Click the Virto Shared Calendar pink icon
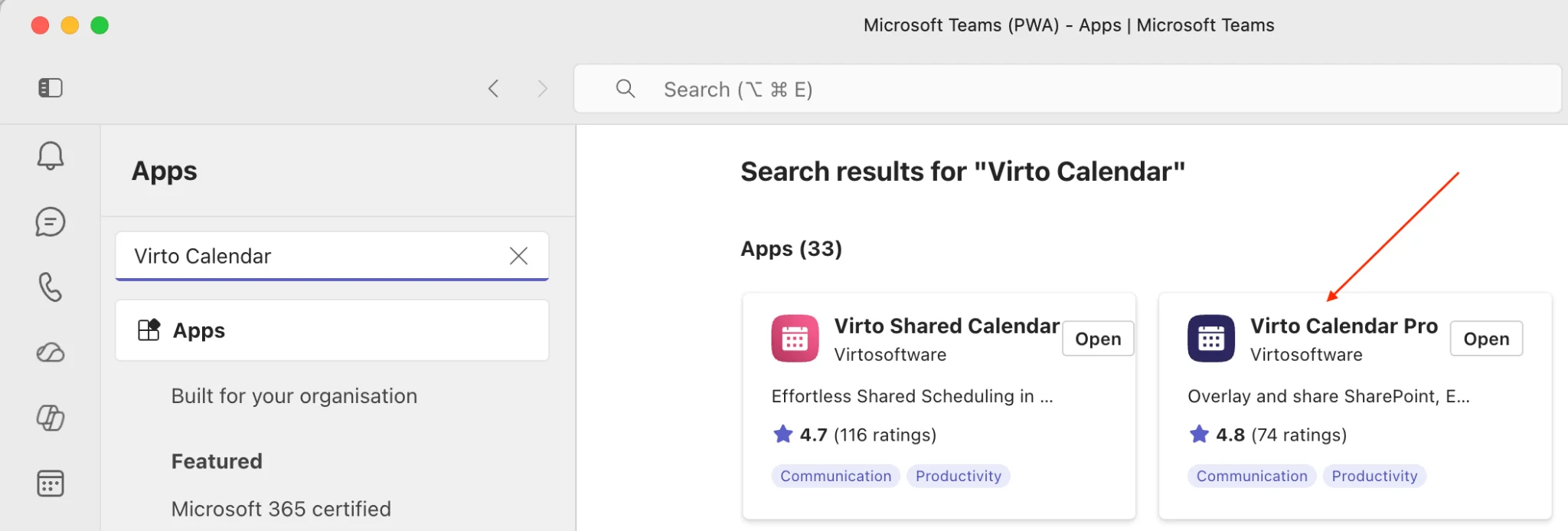 click(x=795, y=338)
